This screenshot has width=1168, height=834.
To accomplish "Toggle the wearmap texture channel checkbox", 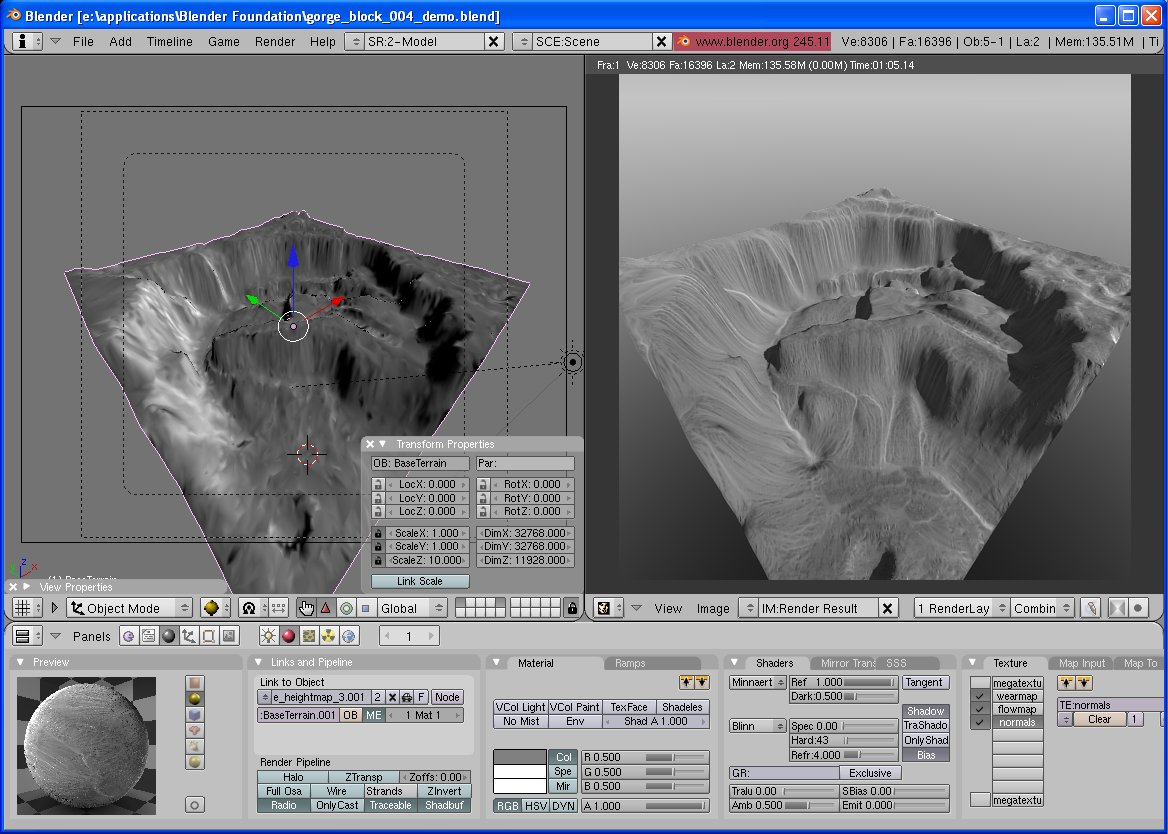I will 980,696.
